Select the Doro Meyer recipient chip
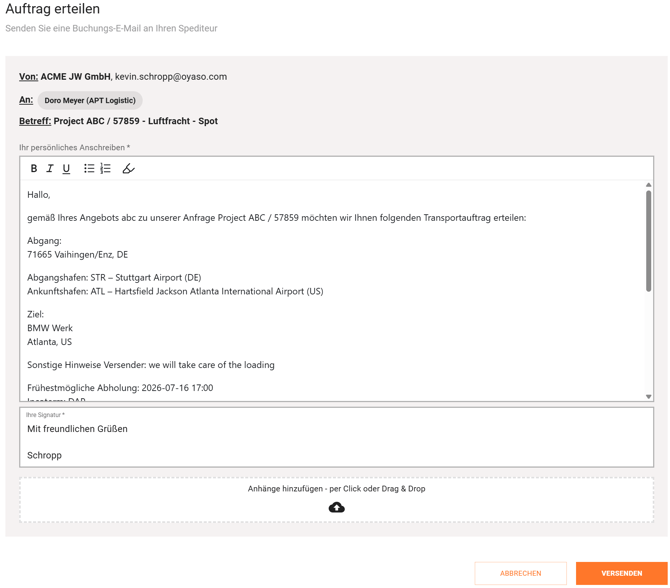670x588 pixels. pos(90,100)
